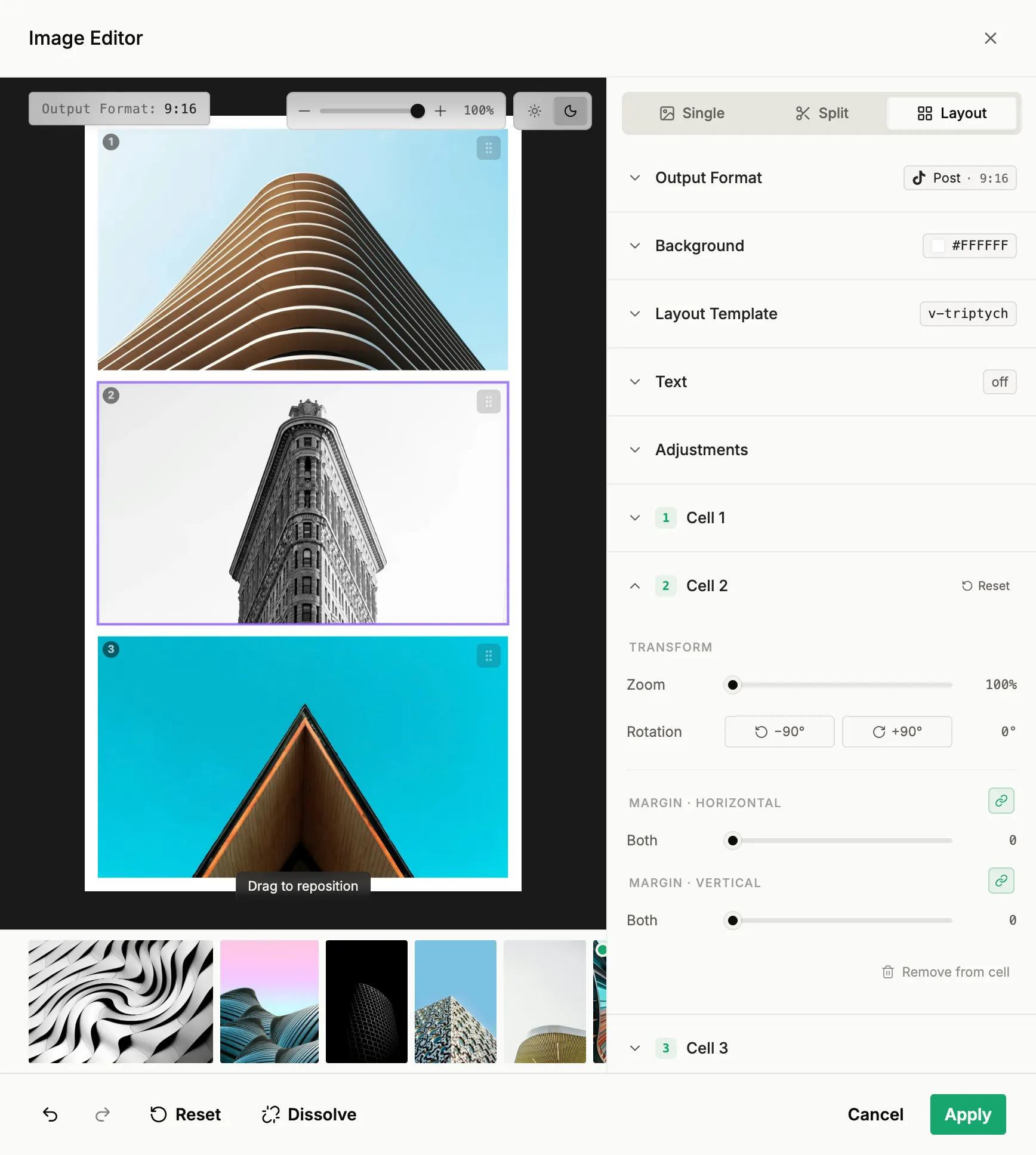
Task: Switch canvas to light mode sun icon
Action: [535, 111]
